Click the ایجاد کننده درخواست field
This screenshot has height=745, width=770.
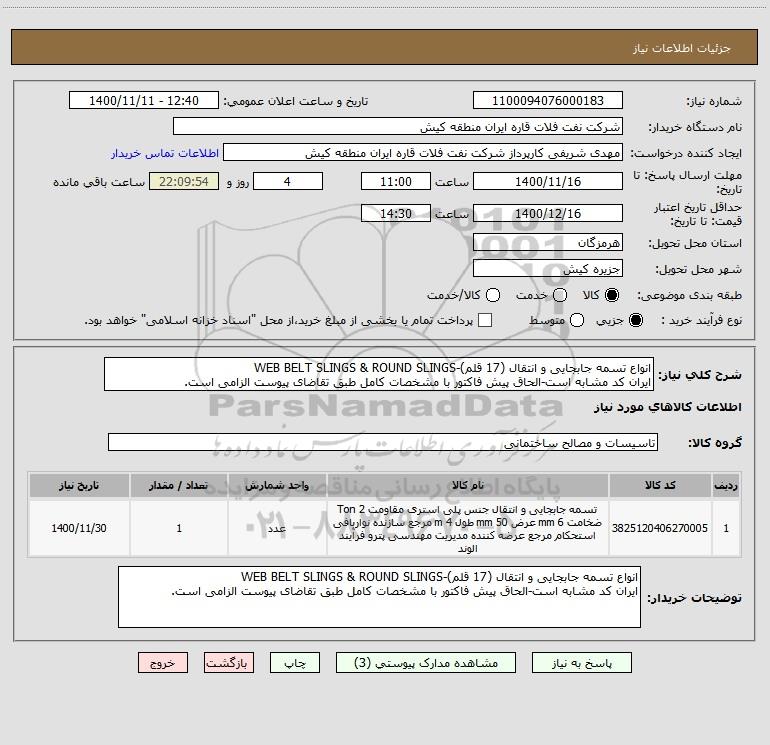pos(423,153)
